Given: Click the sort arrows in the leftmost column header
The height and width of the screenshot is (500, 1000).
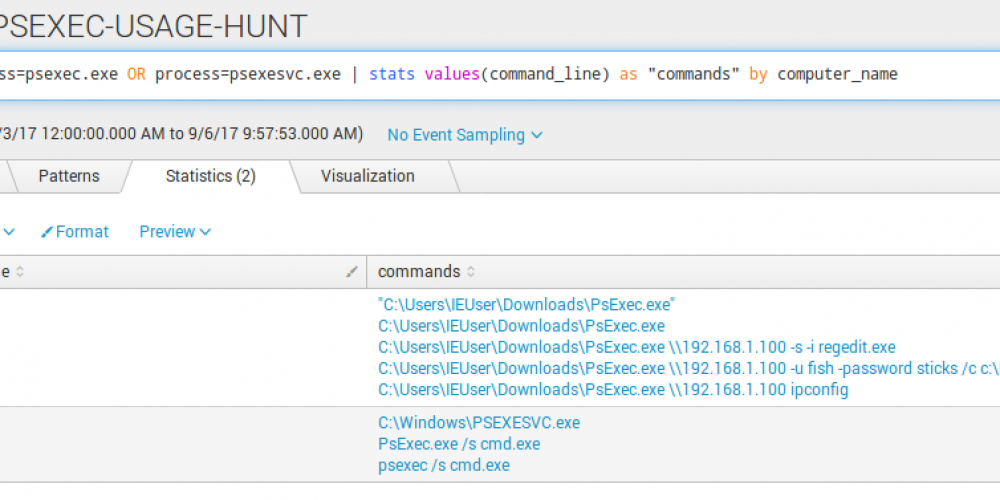Looking at the screenshot, I should pos(20,272).
